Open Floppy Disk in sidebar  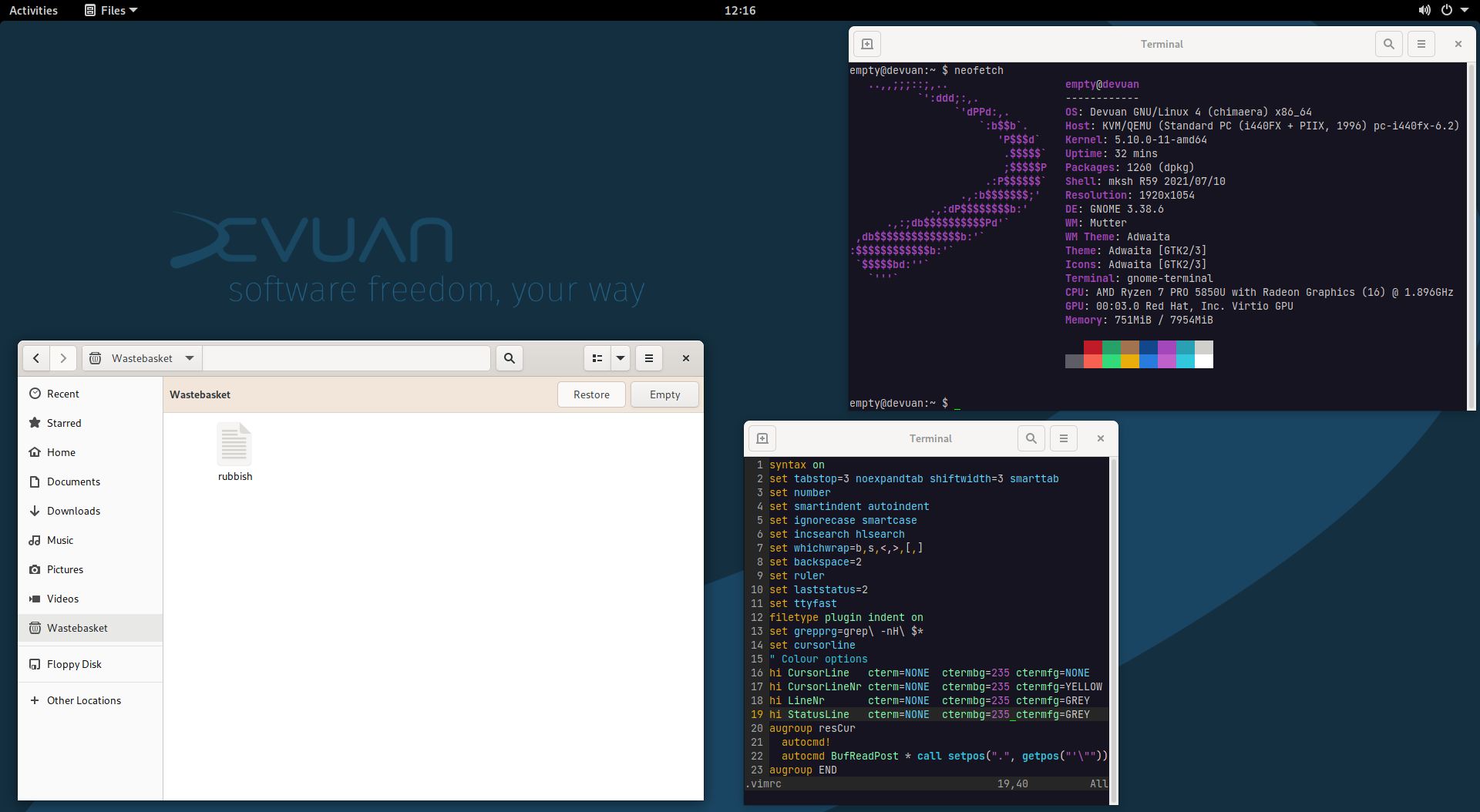pos(90,664)
